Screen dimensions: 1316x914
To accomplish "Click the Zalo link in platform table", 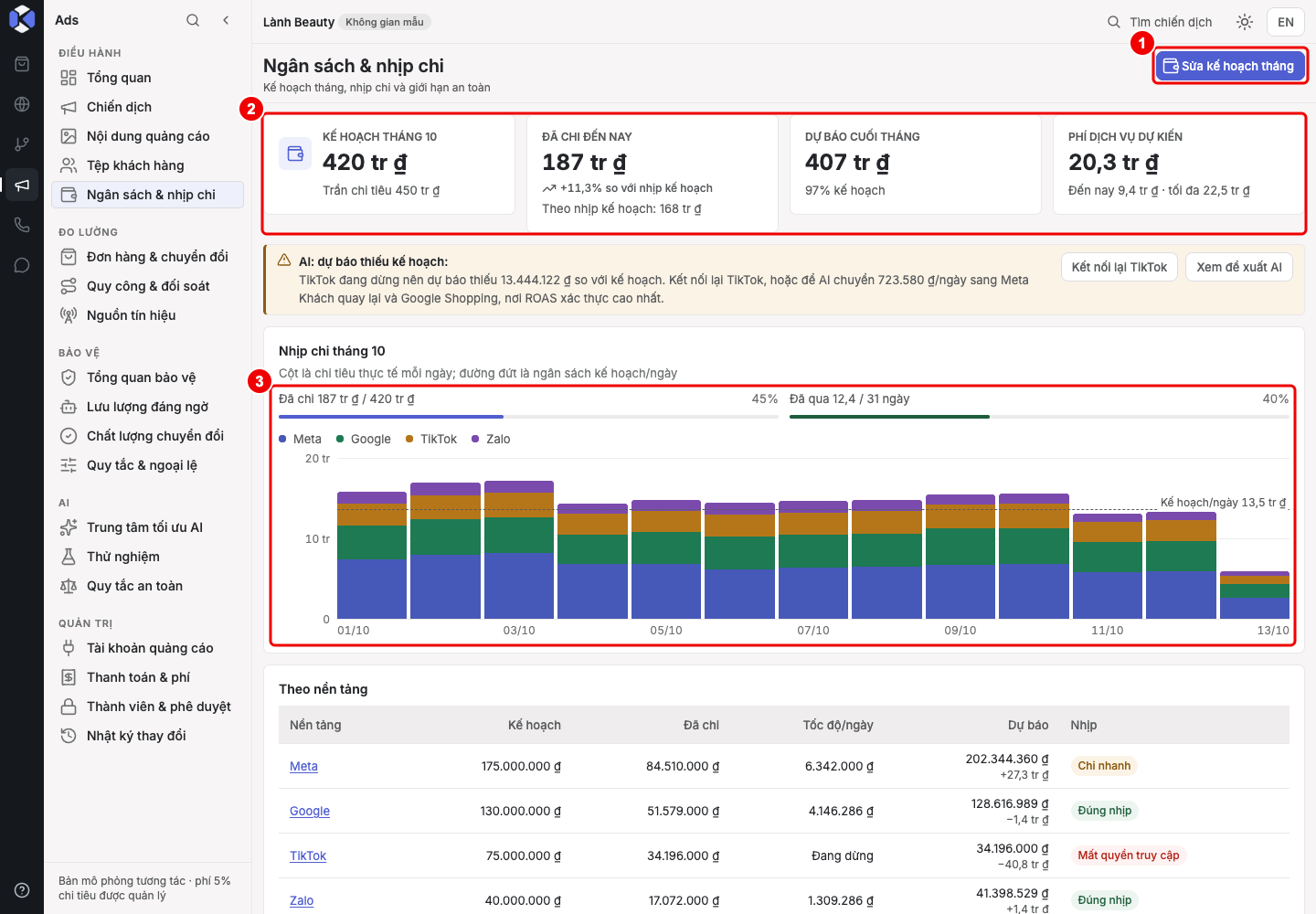I will [x=302, y=900].
